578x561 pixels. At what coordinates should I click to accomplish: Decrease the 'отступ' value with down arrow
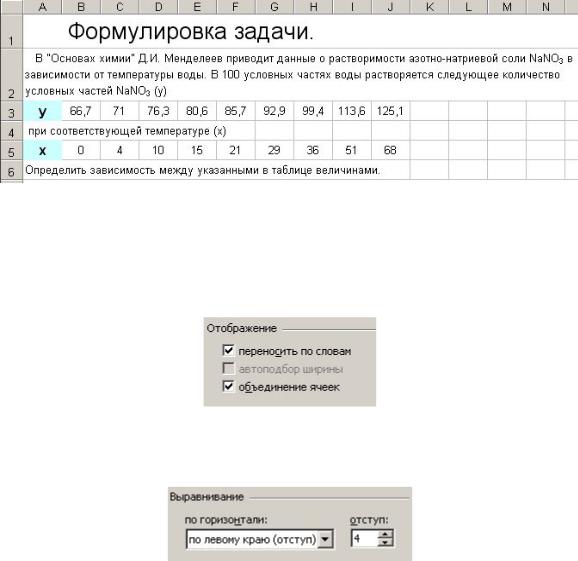(x=385, y=543)
